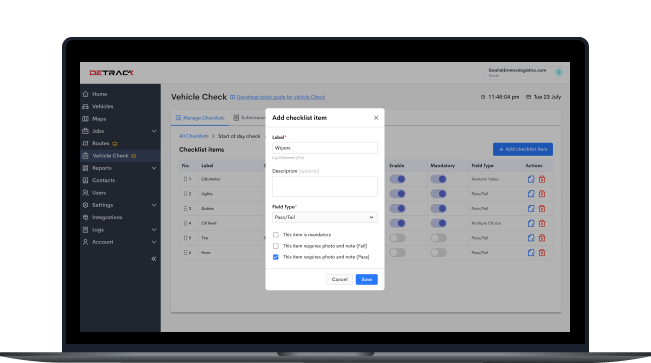The height and width of the screenshot is (363, 651).
Task: Open Maps menu item label
Action: pyautogui.click(x=99, y=119)
